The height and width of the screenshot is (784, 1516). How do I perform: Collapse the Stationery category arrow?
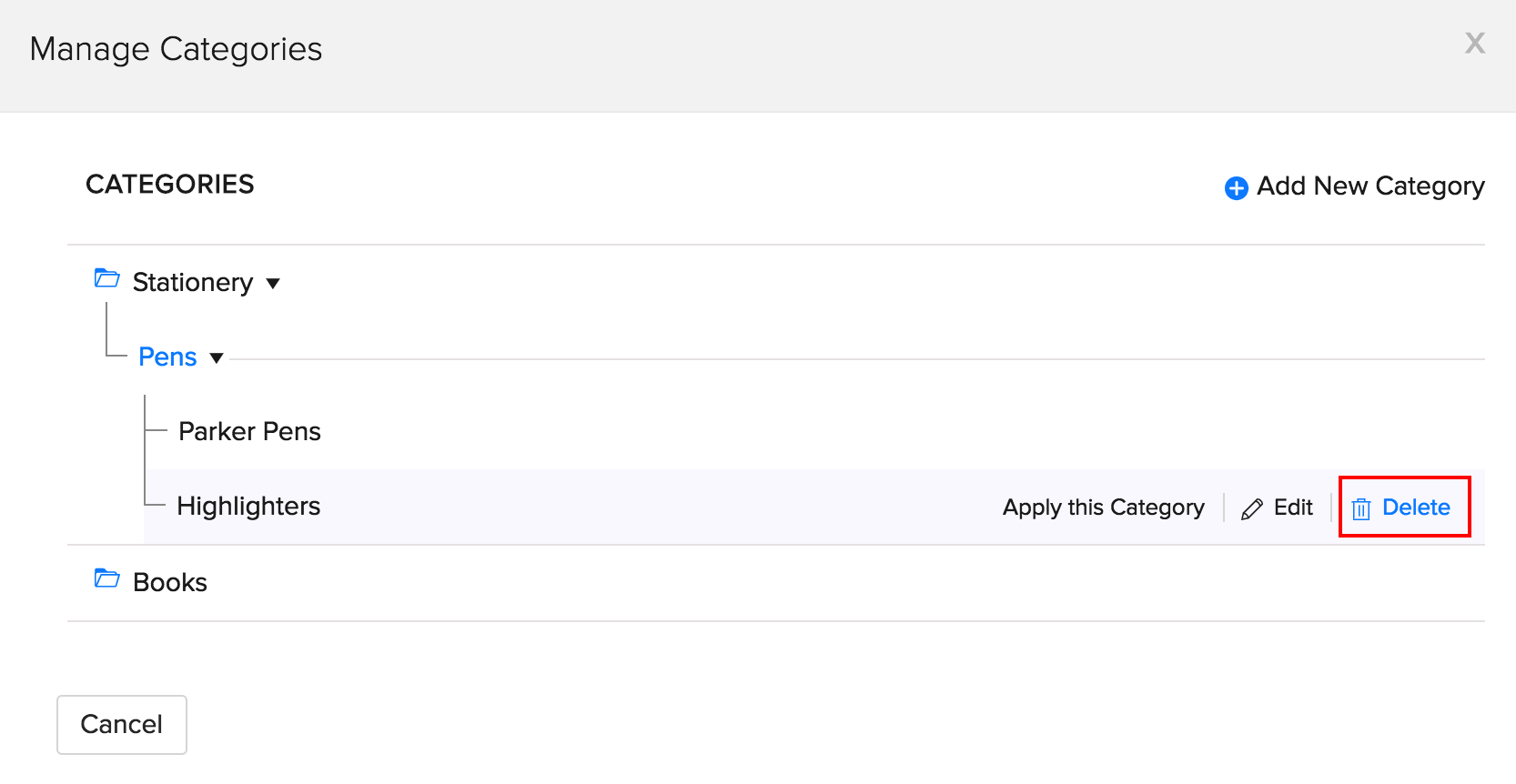[273, 284]
